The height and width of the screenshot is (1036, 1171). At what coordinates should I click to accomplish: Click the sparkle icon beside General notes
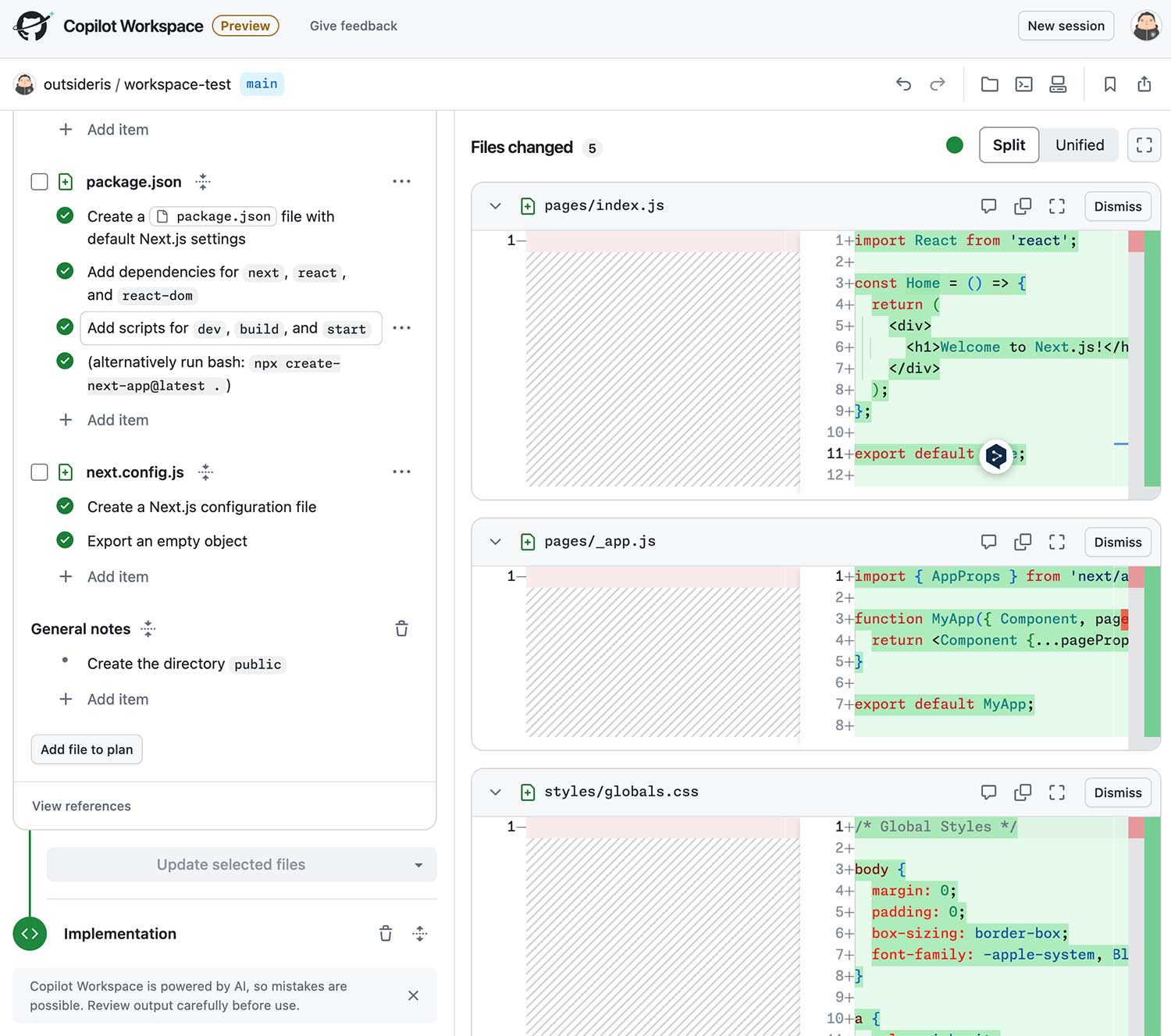[148, 628]
